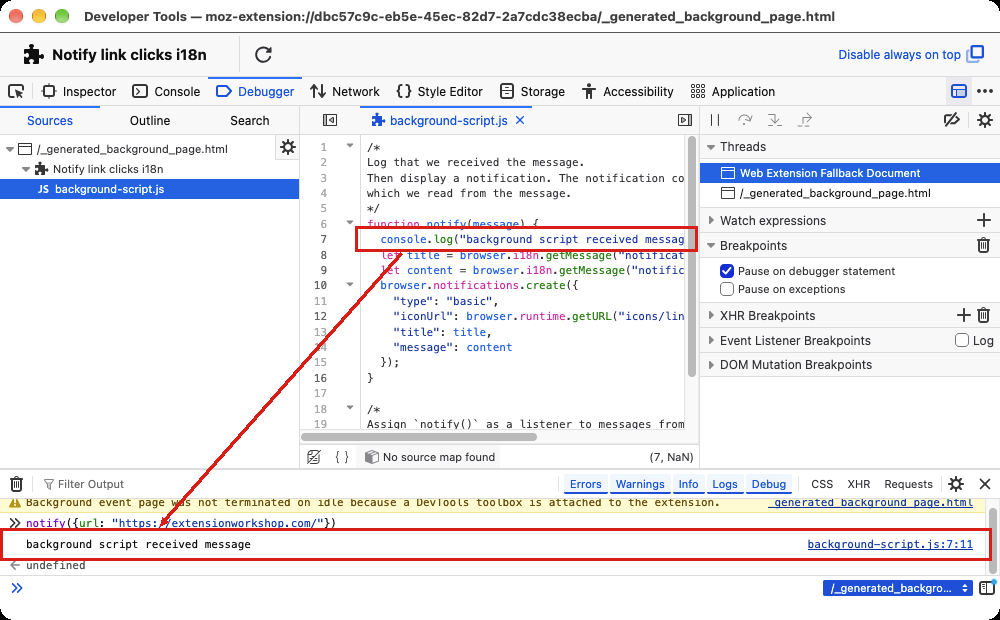Screen dimensions: 1000x620
Task: Toggle XHR console filter
Action: 859,484
